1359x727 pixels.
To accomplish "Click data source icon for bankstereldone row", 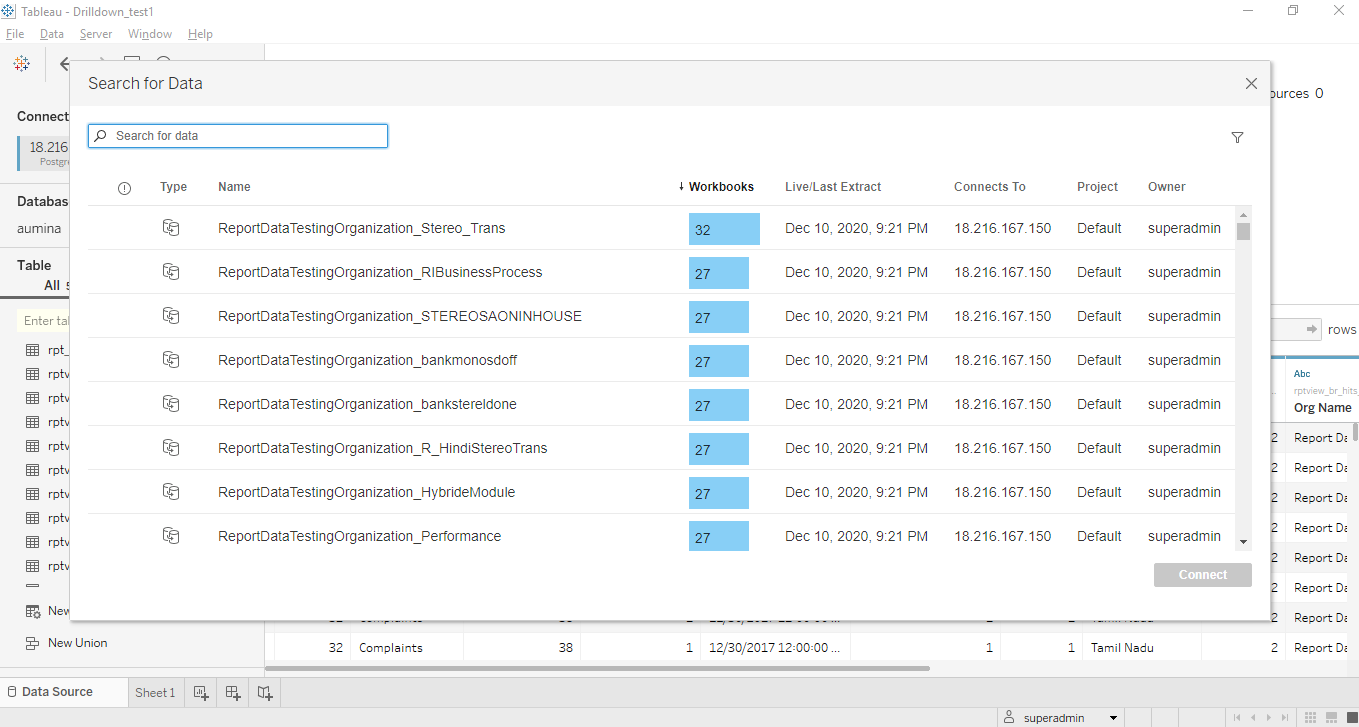I will tap(171, 404).
